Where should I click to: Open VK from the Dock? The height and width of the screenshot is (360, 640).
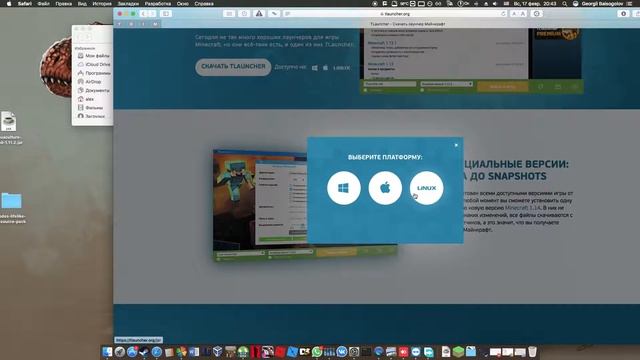tap(342, 352)
